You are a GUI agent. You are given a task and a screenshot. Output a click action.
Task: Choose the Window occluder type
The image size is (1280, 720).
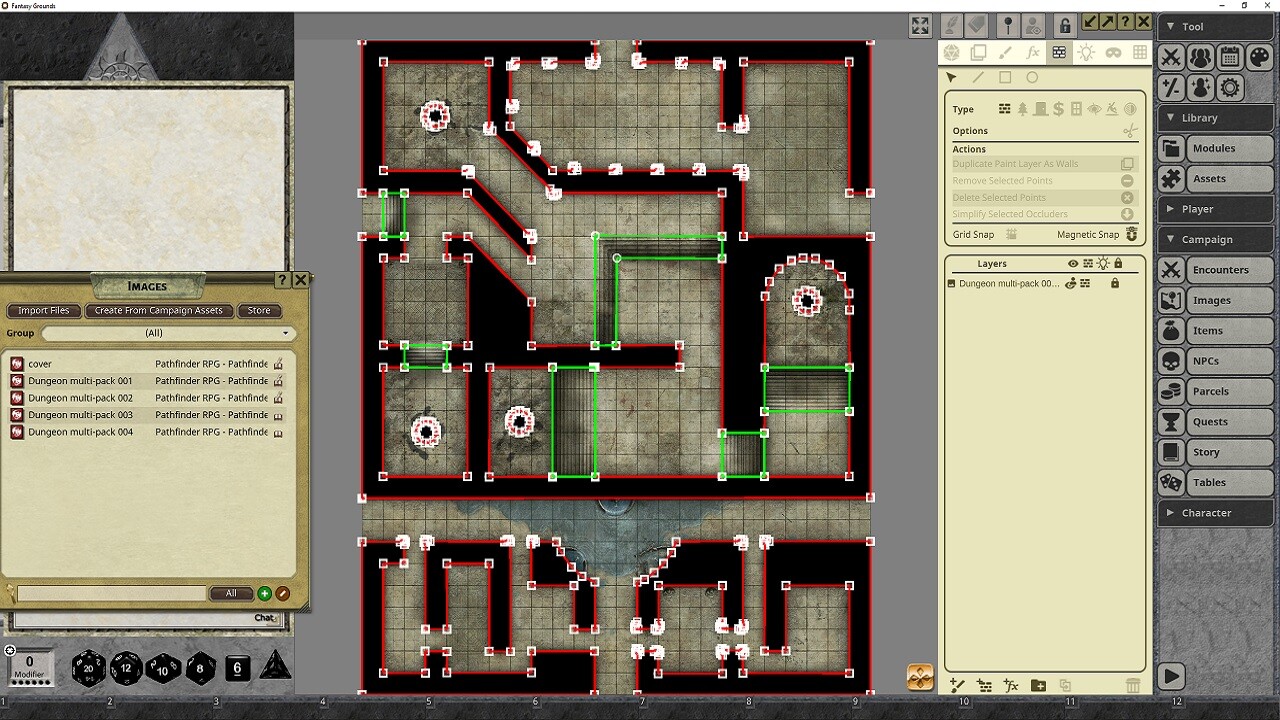1077,108
